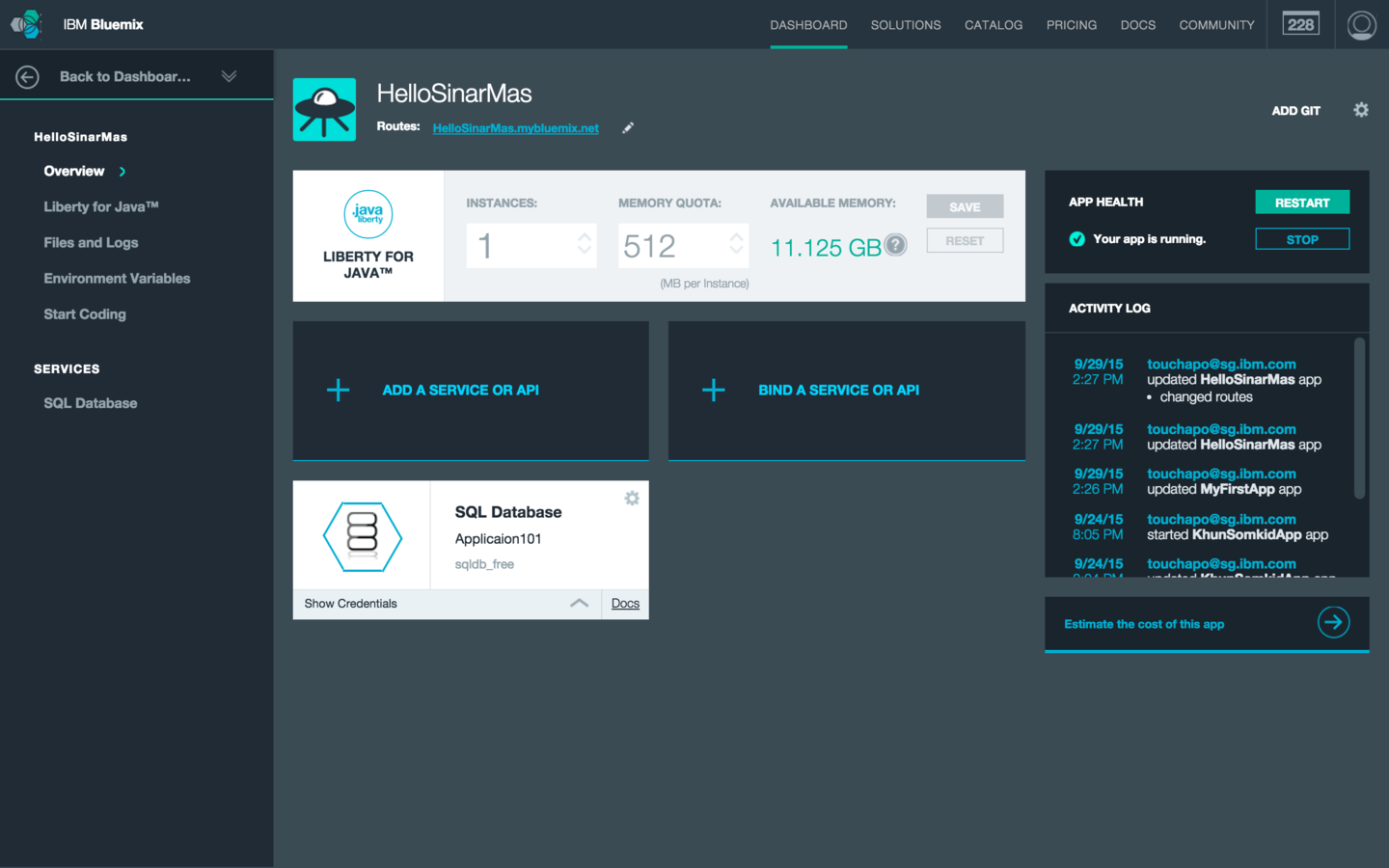Click the IBM Bluemix logo icon
Viewport: 1389px width, 868px height.
tap(26, 24)
